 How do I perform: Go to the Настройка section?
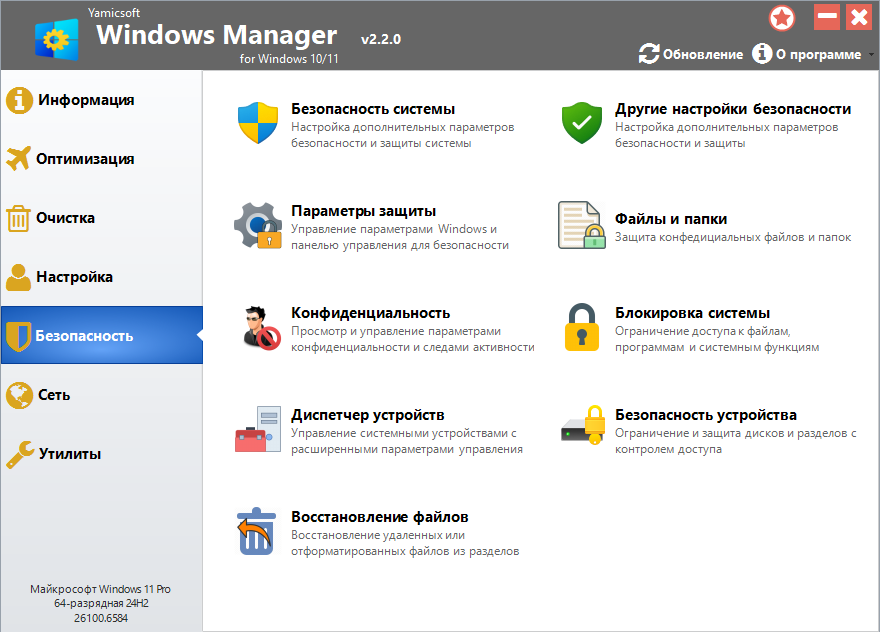pyautogui.click(x=74, y=277)
